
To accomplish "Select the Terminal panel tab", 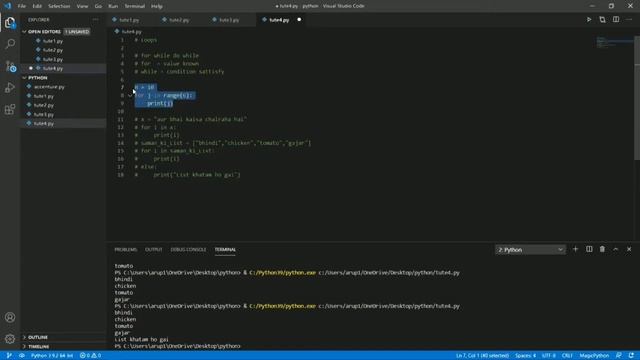I will point(225,249).
